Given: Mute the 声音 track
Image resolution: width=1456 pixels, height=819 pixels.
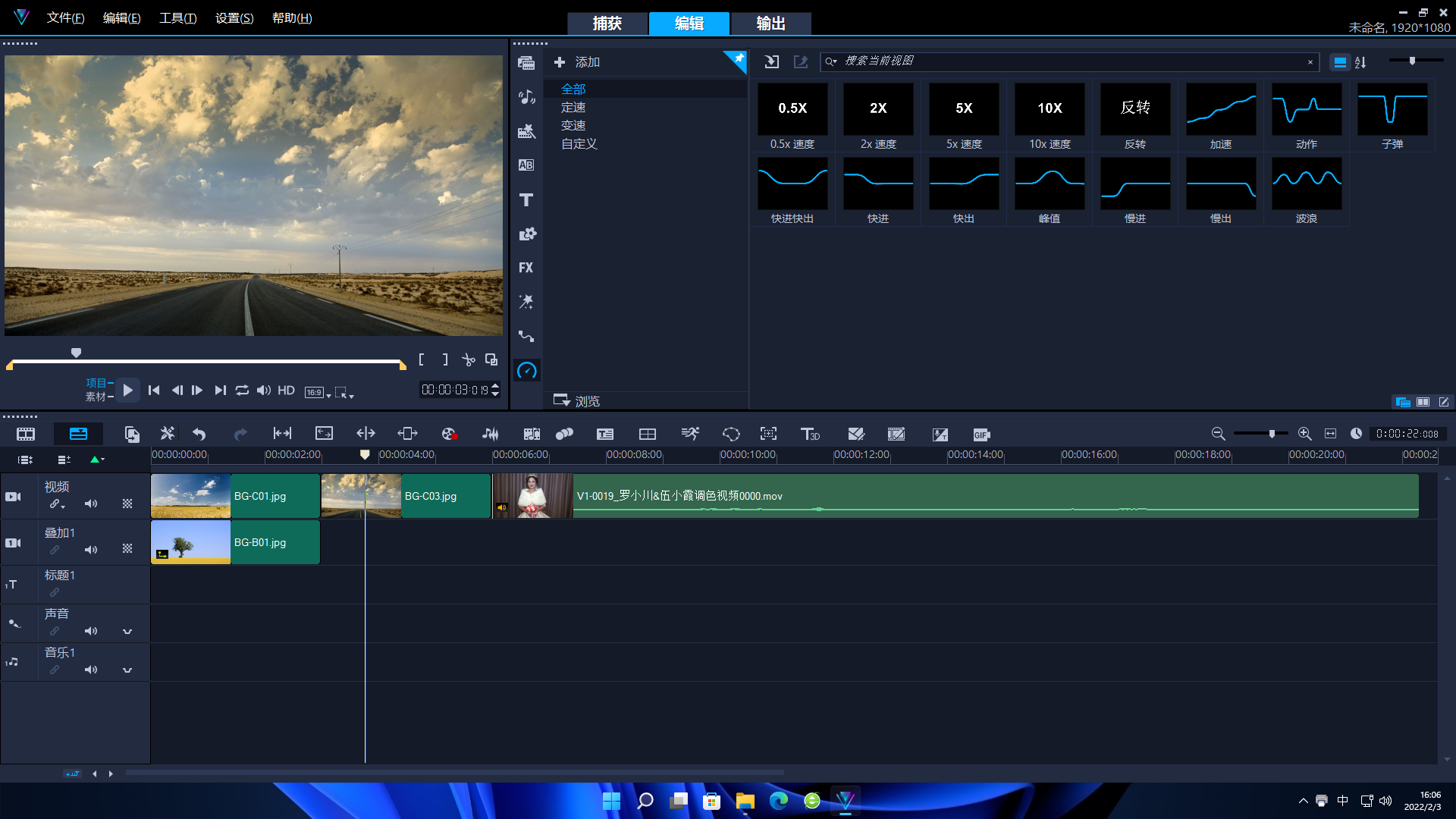Looking at the screenshot, I should coord(91,631).
